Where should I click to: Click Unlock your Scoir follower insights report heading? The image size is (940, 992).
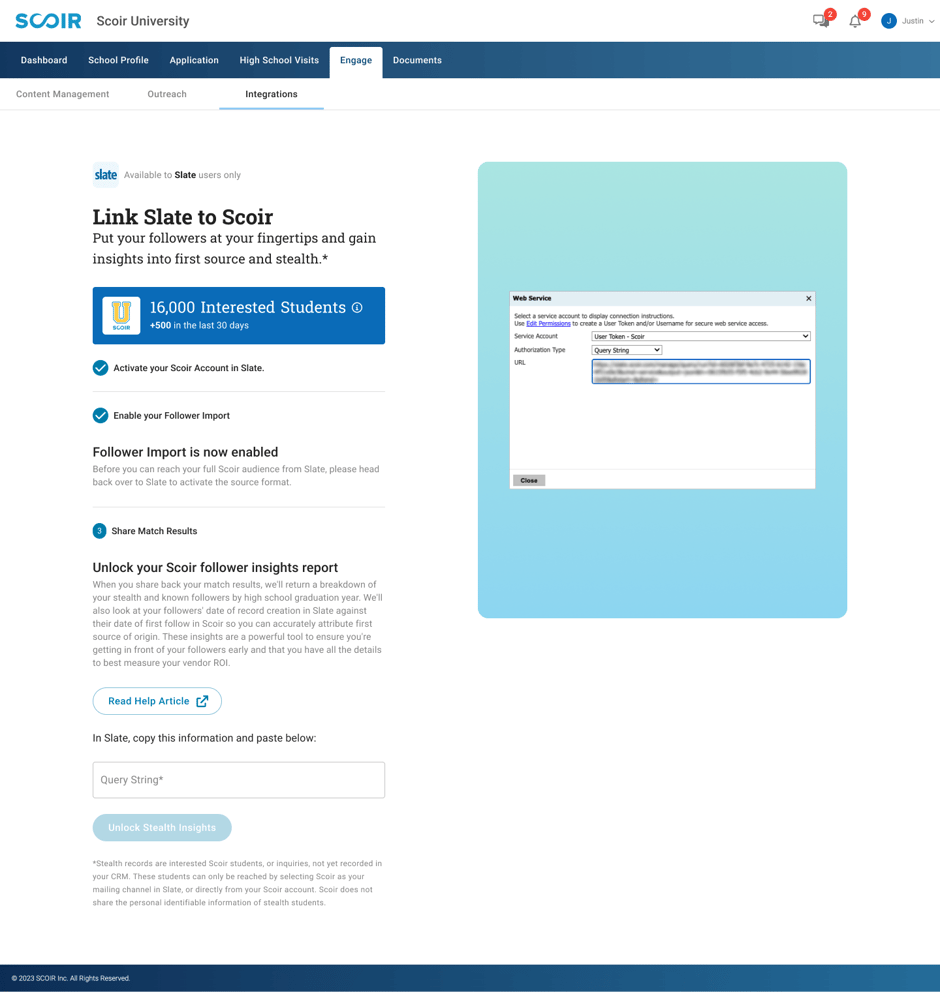215,567
